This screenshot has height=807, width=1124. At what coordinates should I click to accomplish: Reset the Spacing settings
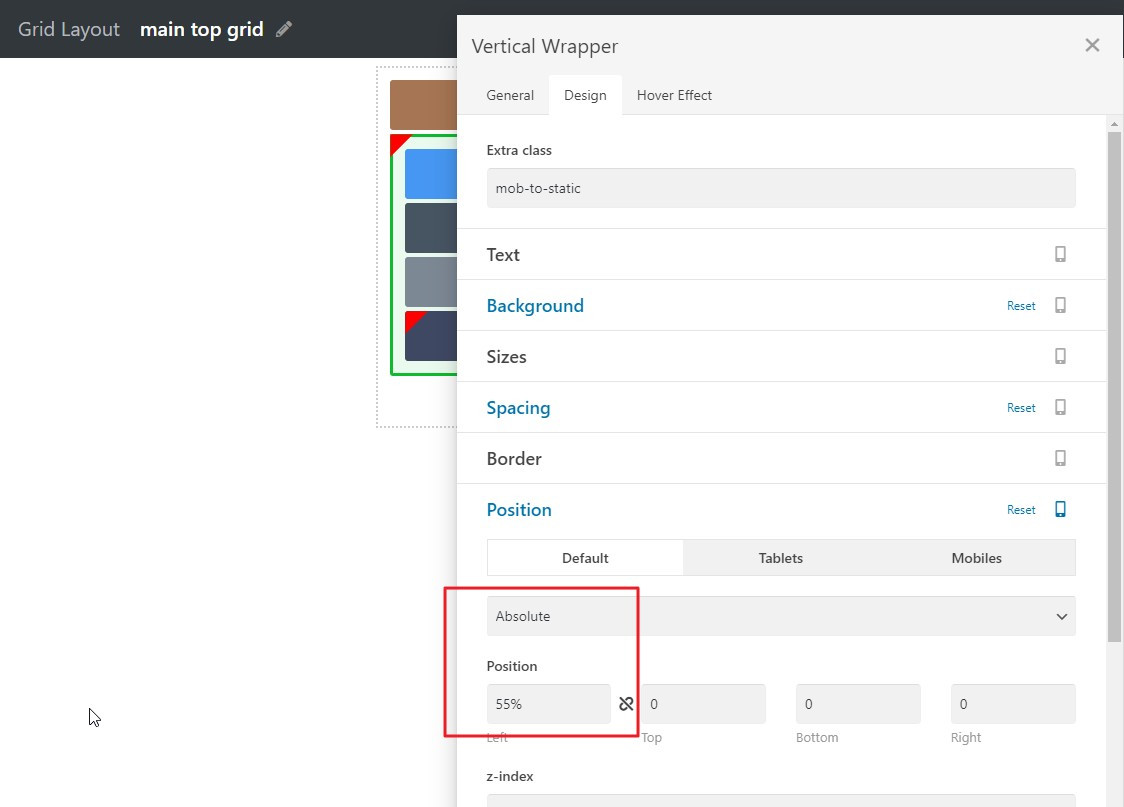point(1021,408)
